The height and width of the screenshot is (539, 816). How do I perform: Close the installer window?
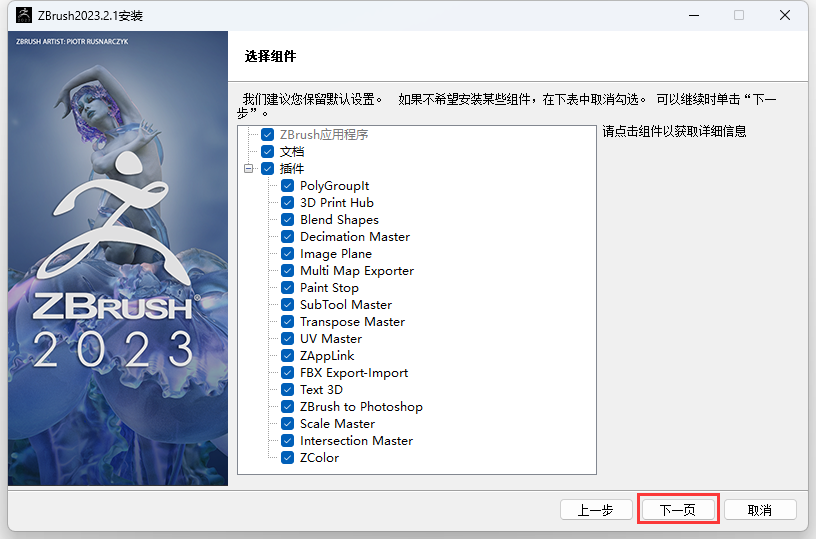tap(785, 15)
